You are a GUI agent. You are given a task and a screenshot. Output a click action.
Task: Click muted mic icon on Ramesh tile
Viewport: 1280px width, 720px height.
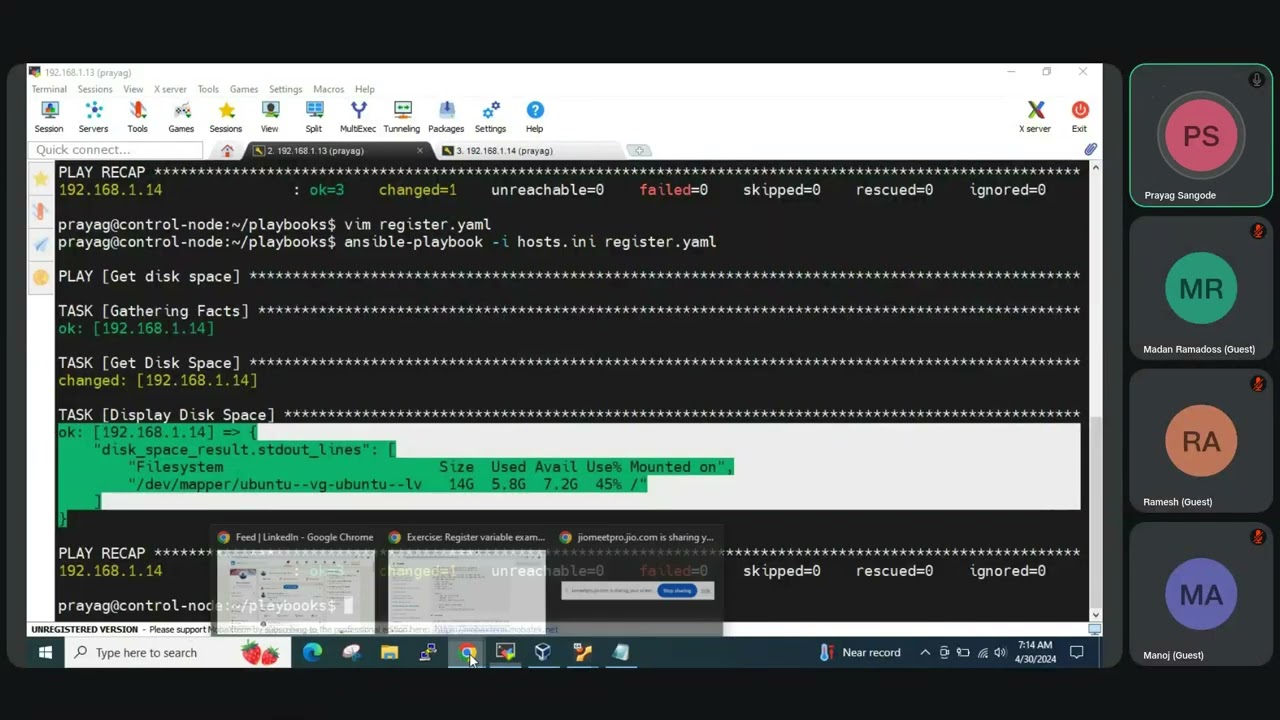[1258, 385]
